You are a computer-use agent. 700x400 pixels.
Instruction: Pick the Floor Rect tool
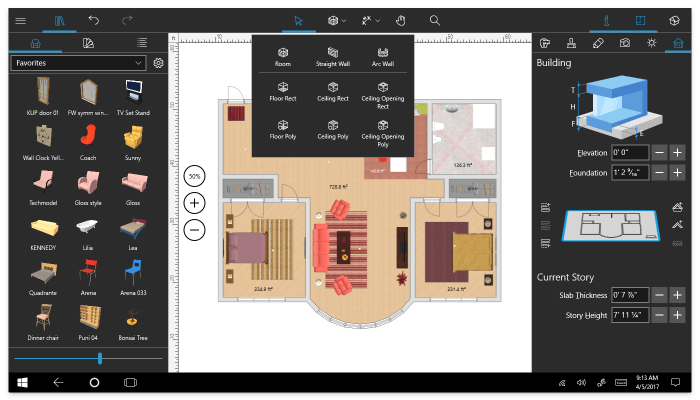tap(283, 92)
